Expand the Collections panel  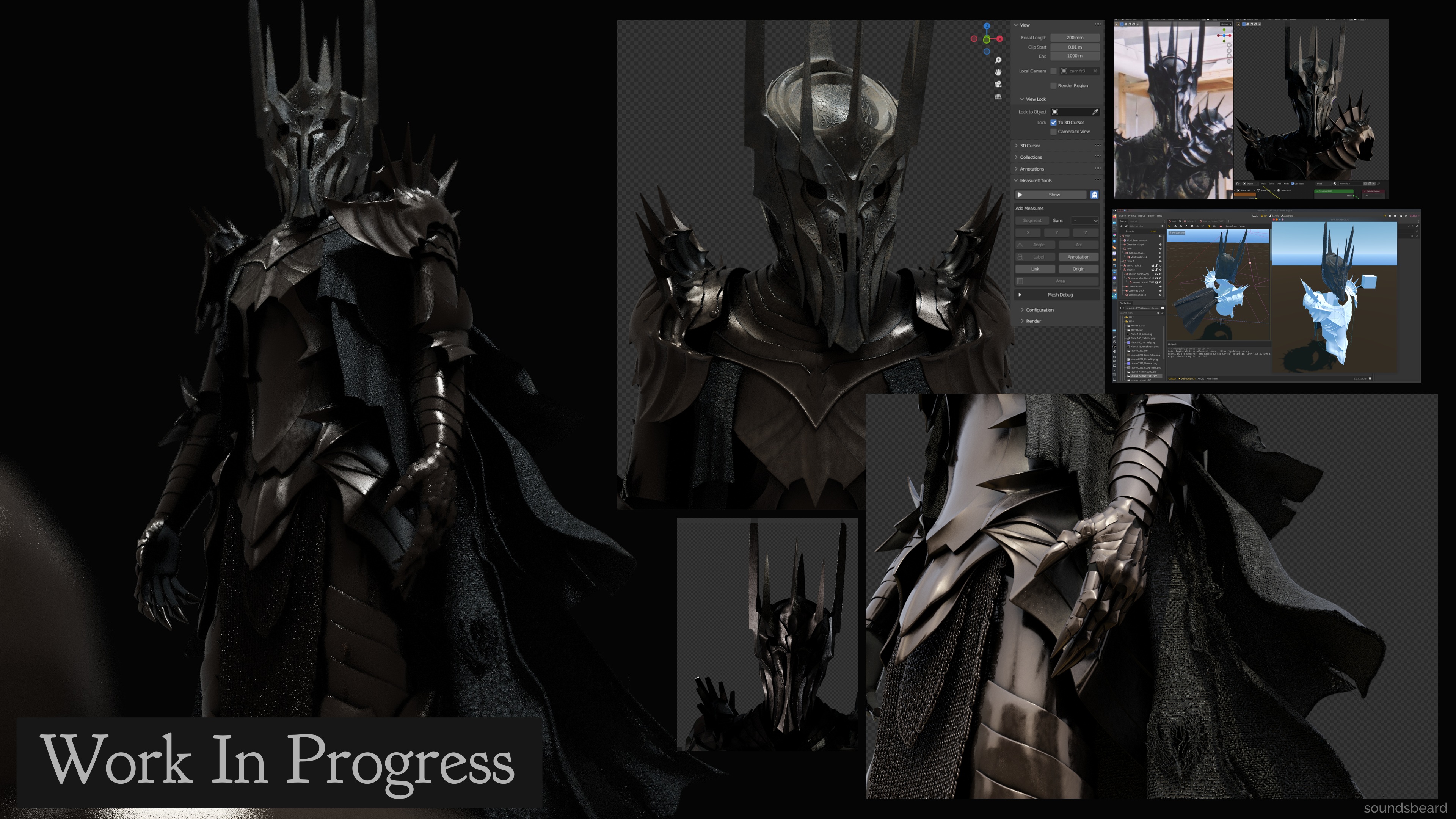[x=1016, y=157]
